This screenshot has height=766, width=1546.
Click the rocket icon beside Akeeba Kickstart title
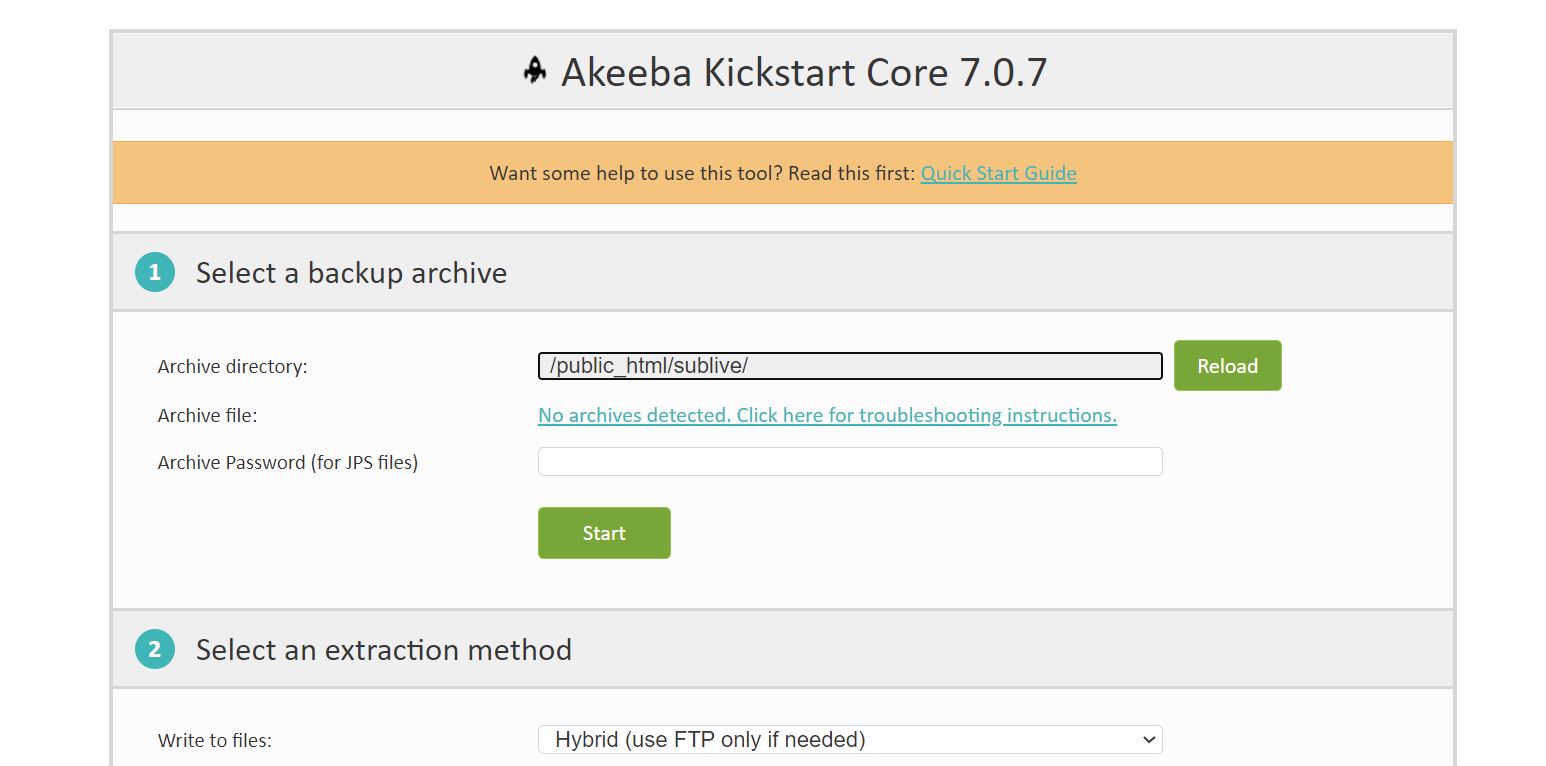coord(535,71)
